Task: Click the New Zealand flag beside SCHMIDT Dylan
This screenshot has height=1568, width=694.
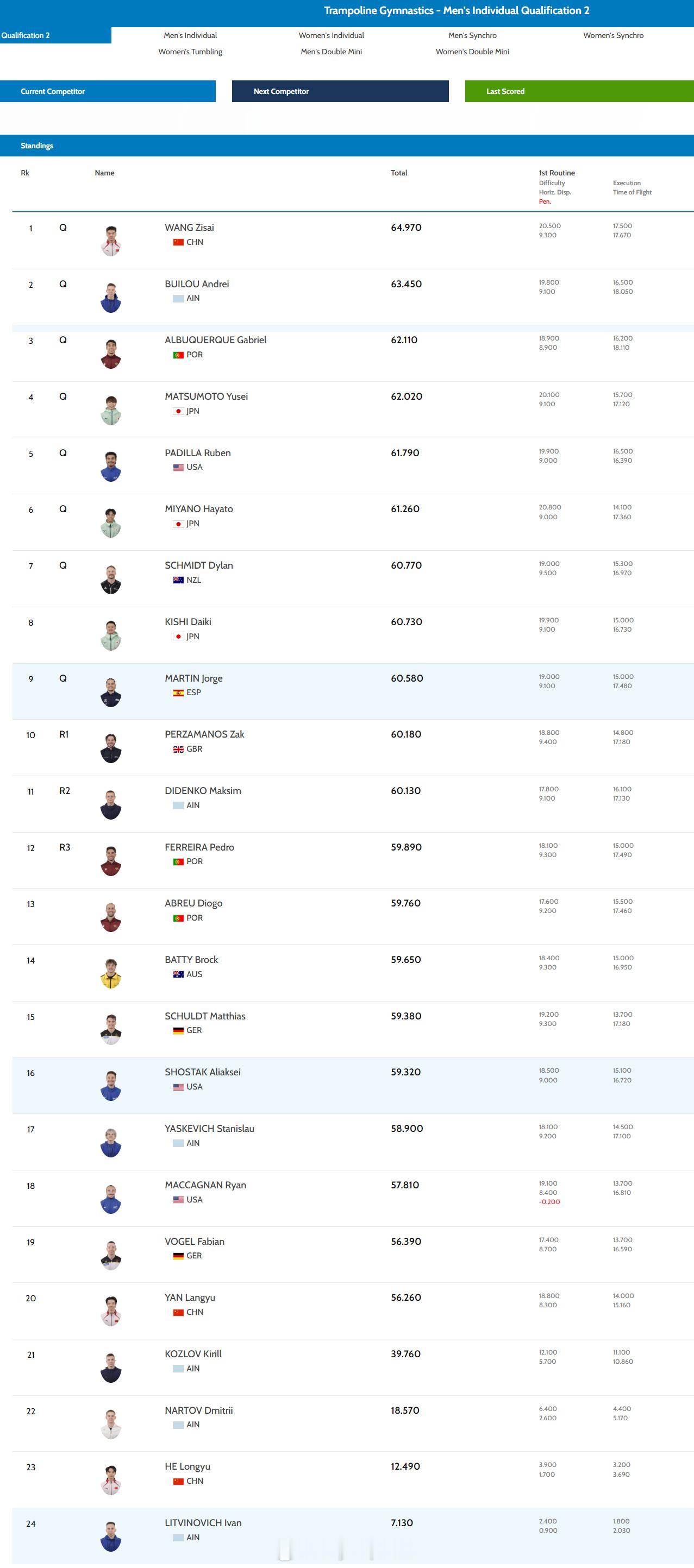Action: (178, 580)
